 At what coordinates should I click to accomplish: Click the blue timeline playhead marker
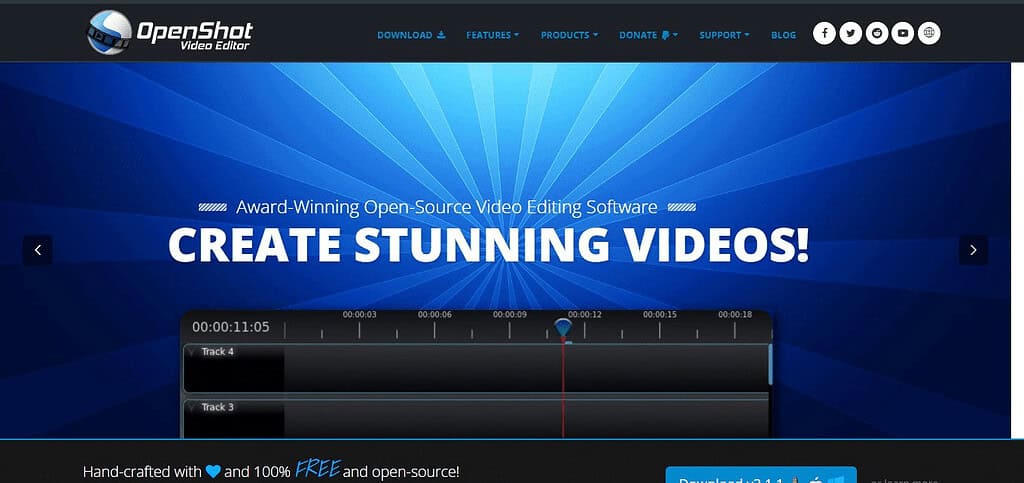pos(563,328)
